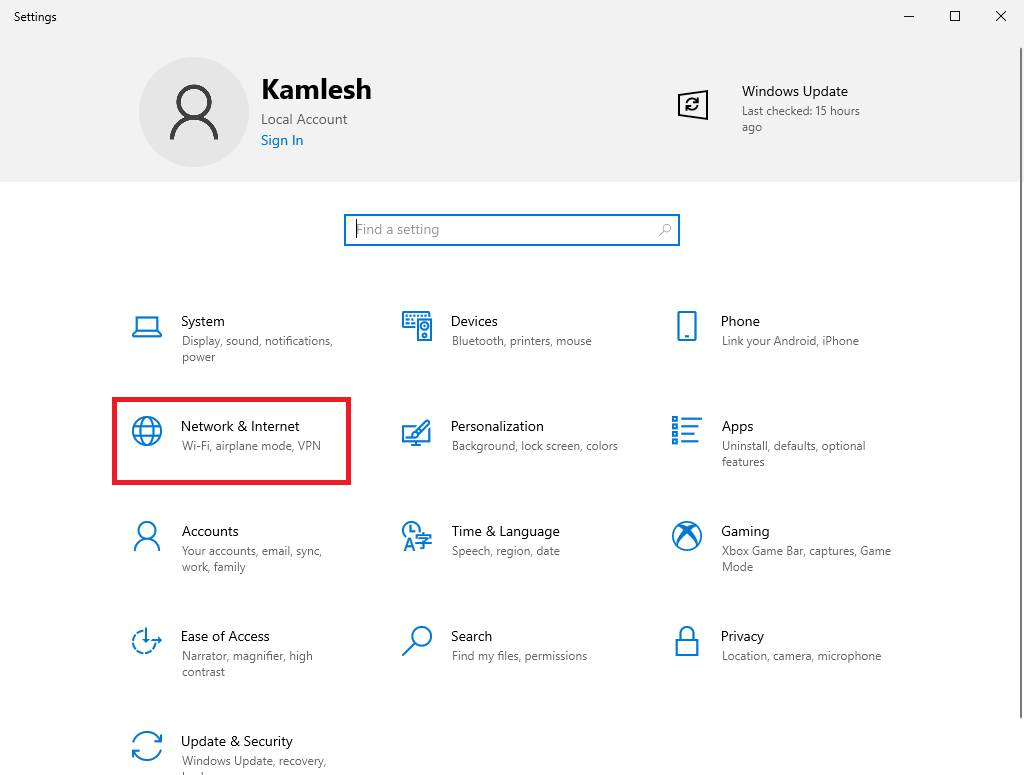Click 'Wi-Fi, airplane mode, VPN' text
The image size is (1024, 775).
click(251, 446)
